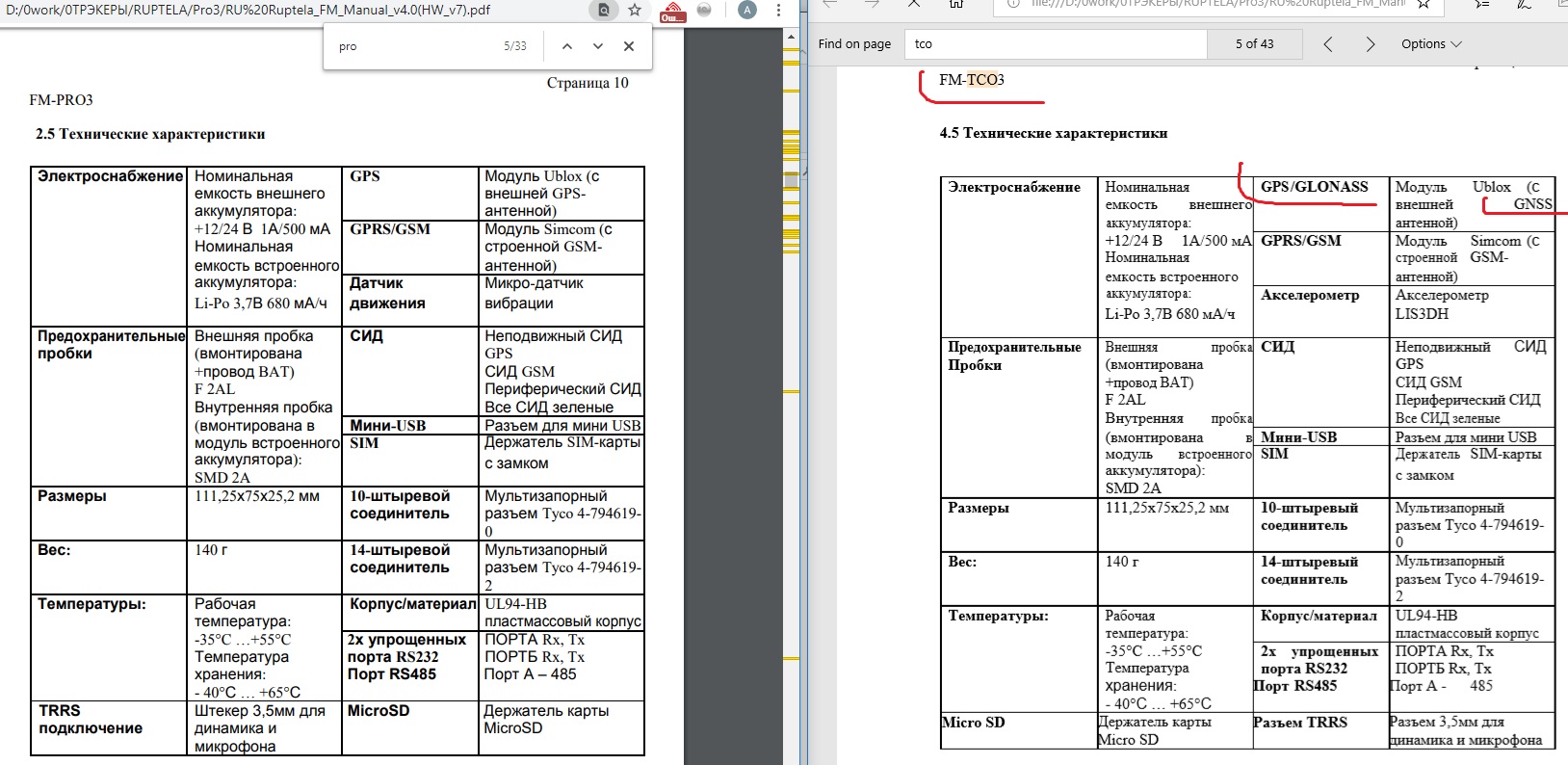Click the Chrome find field containing 'pro'
Screen dimensions: 1568x765
click(414, 46)
